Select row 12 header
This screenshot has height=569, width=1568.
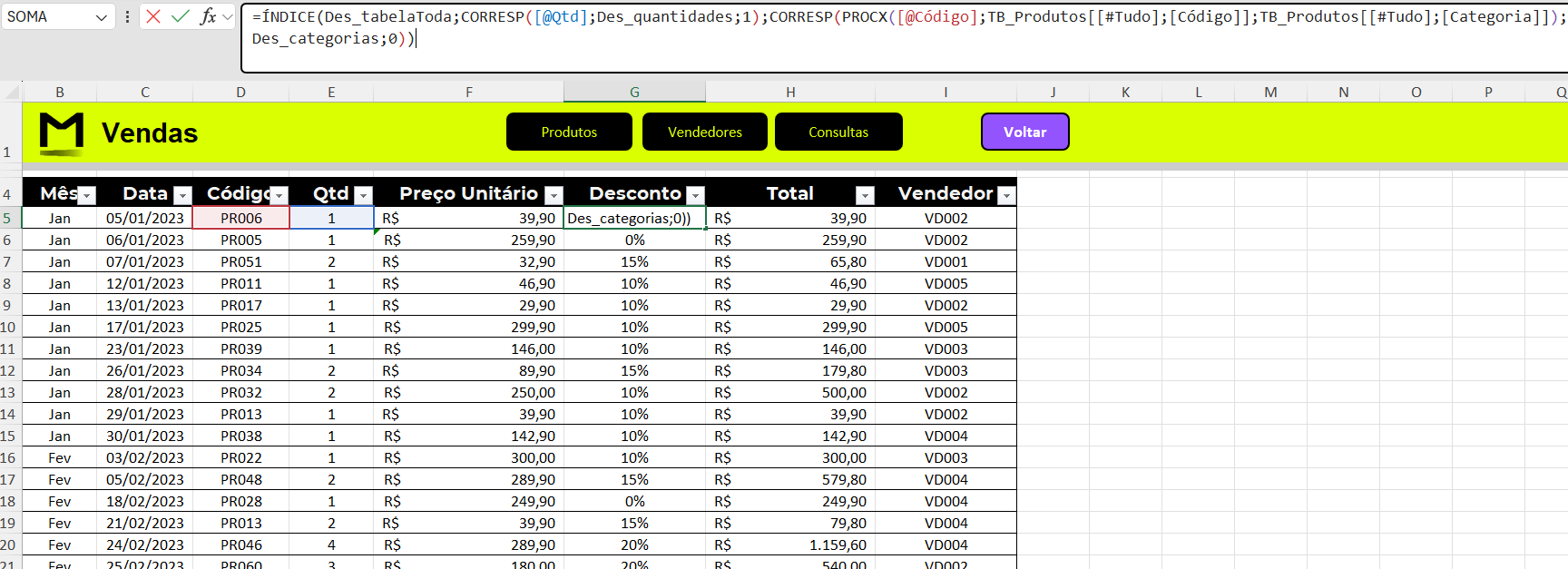pos(9,370)
